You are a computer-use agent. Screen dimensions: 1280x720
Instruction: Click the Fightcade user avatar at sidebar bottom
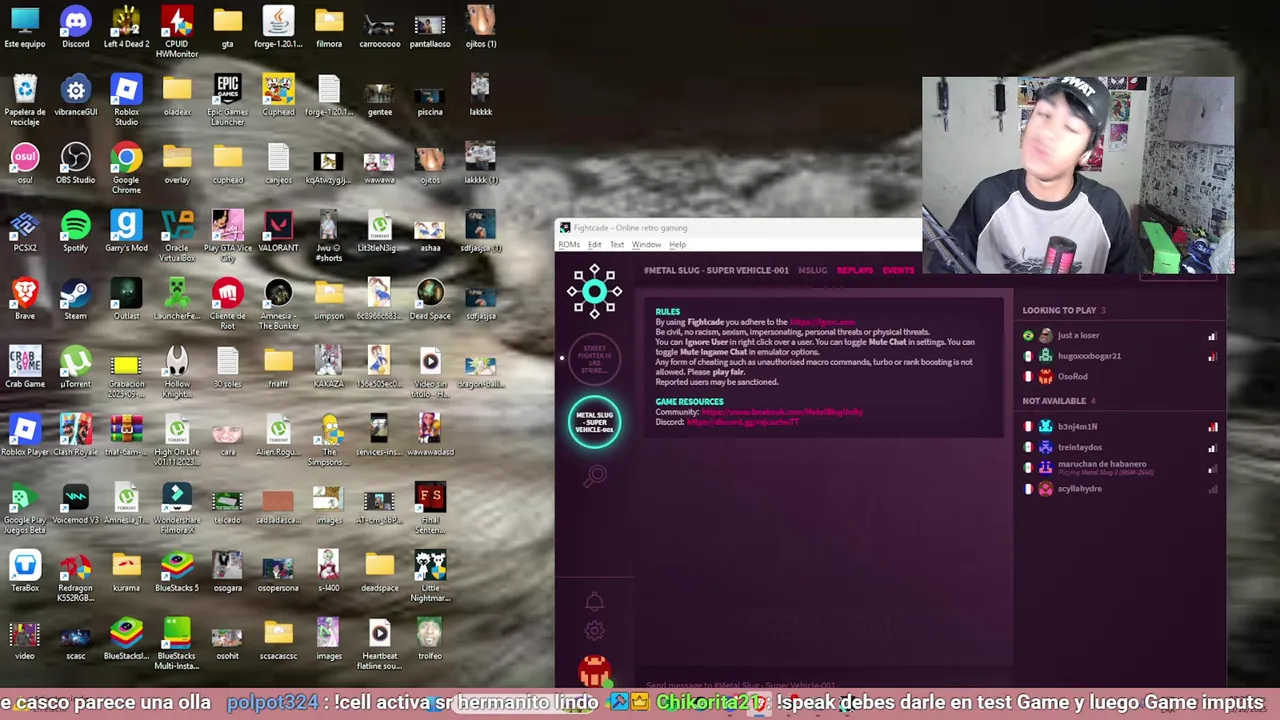(594, 671)
